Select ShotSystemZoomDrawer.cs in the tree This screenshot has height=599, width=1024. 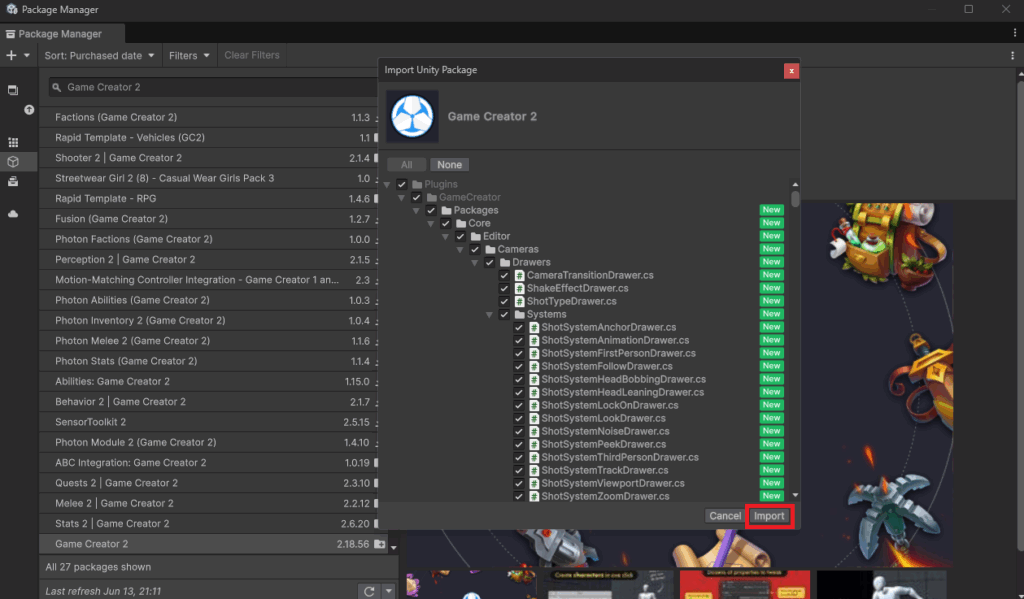(605, 496)
